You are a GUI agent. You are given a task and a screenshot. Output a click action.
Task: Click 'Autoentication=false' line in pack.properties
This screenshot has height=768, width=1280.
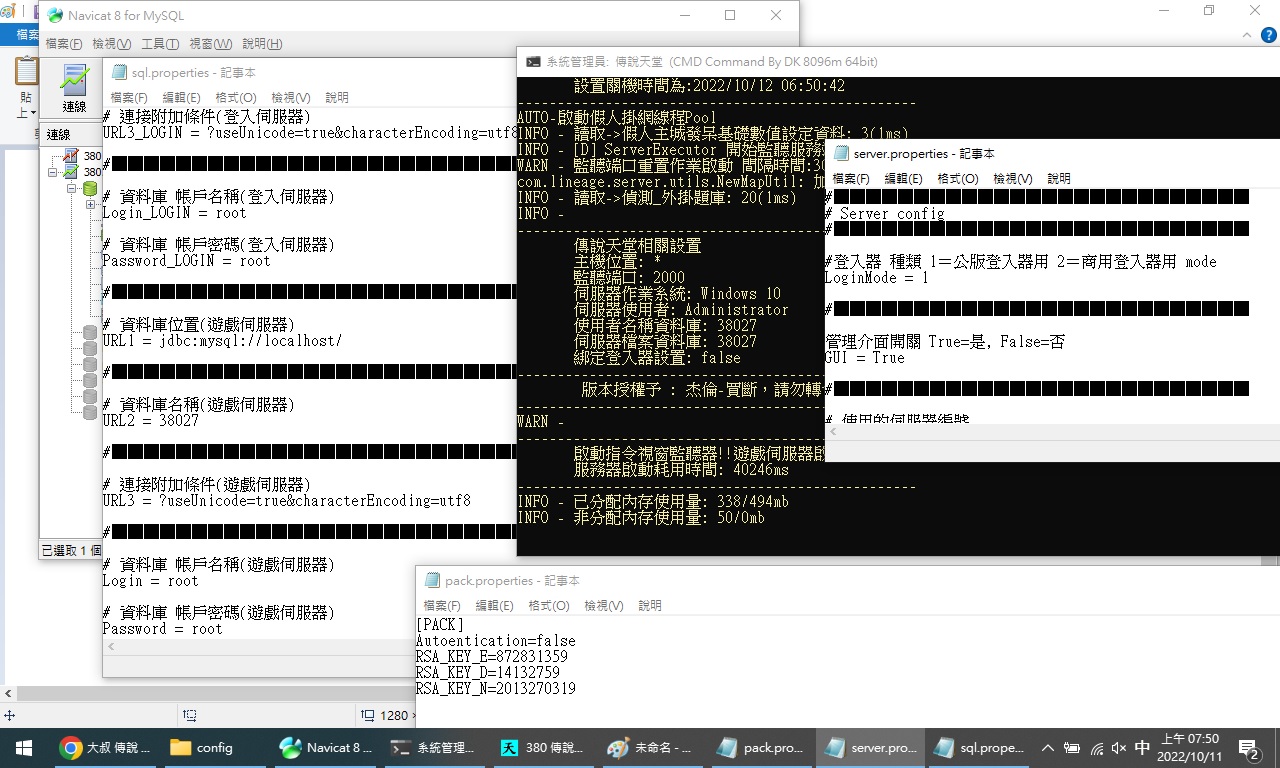(496, 640)
